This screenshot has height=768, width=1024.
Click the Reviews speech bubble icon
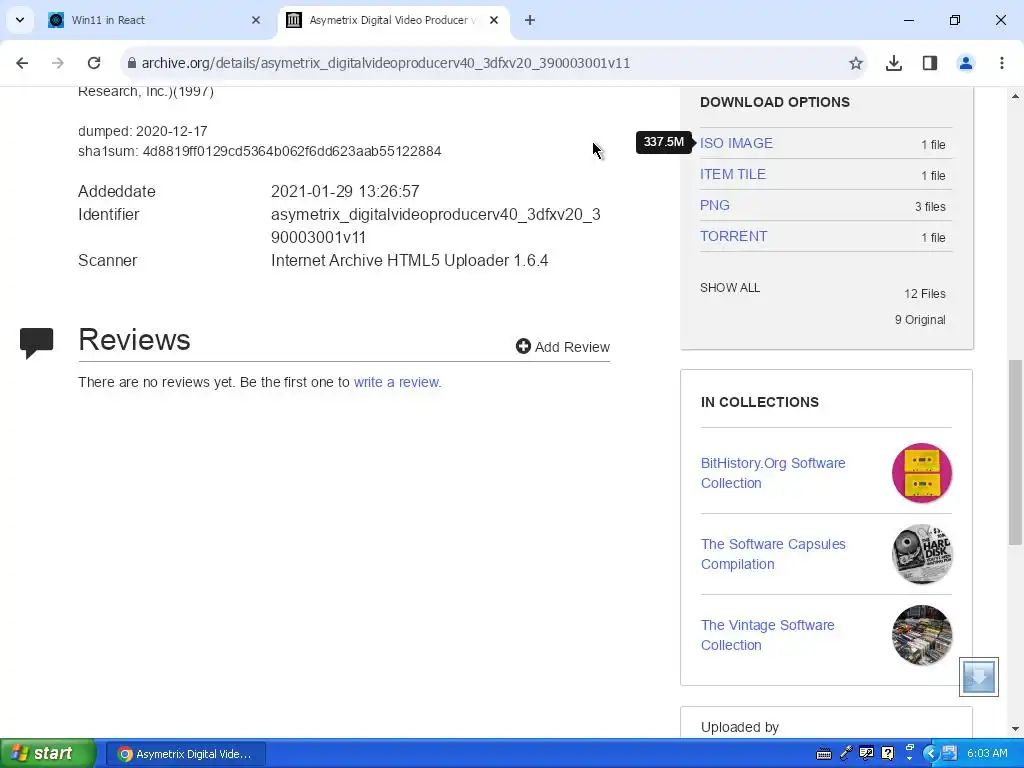coord(37,343)
